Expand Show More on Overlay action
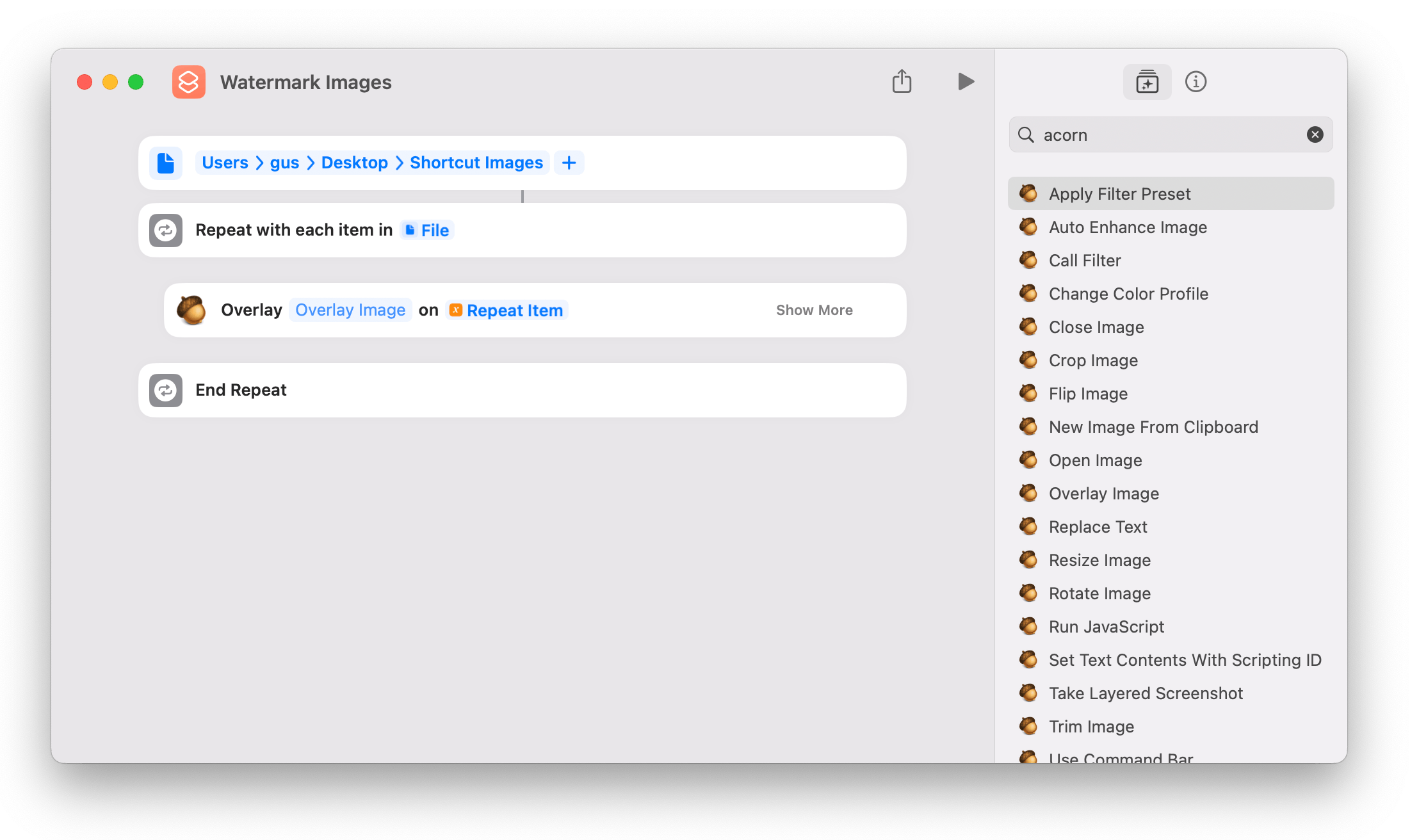Viewport: 1419px width, 840px height. [814, 310]
